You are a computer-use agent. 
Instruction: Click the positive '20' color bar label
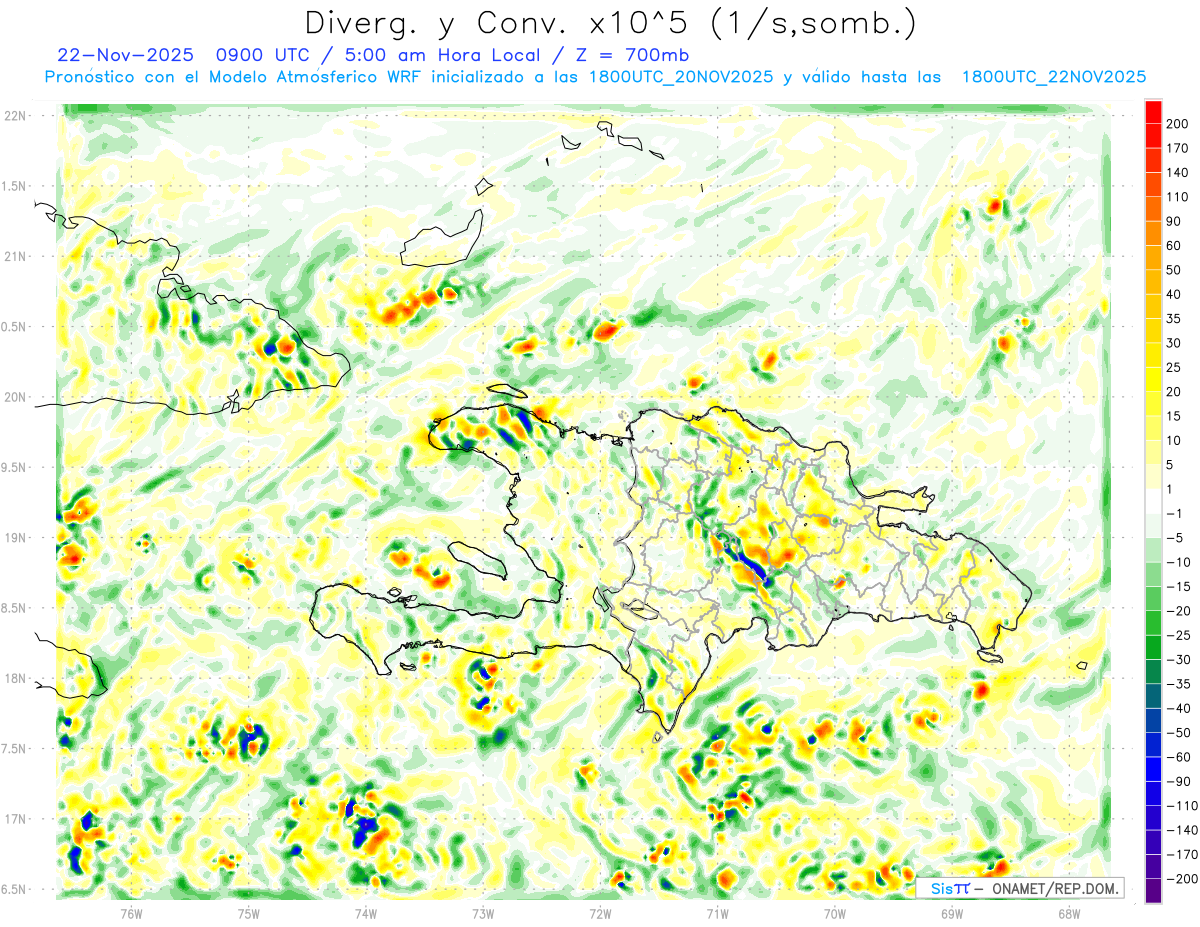pos(1174,392)
